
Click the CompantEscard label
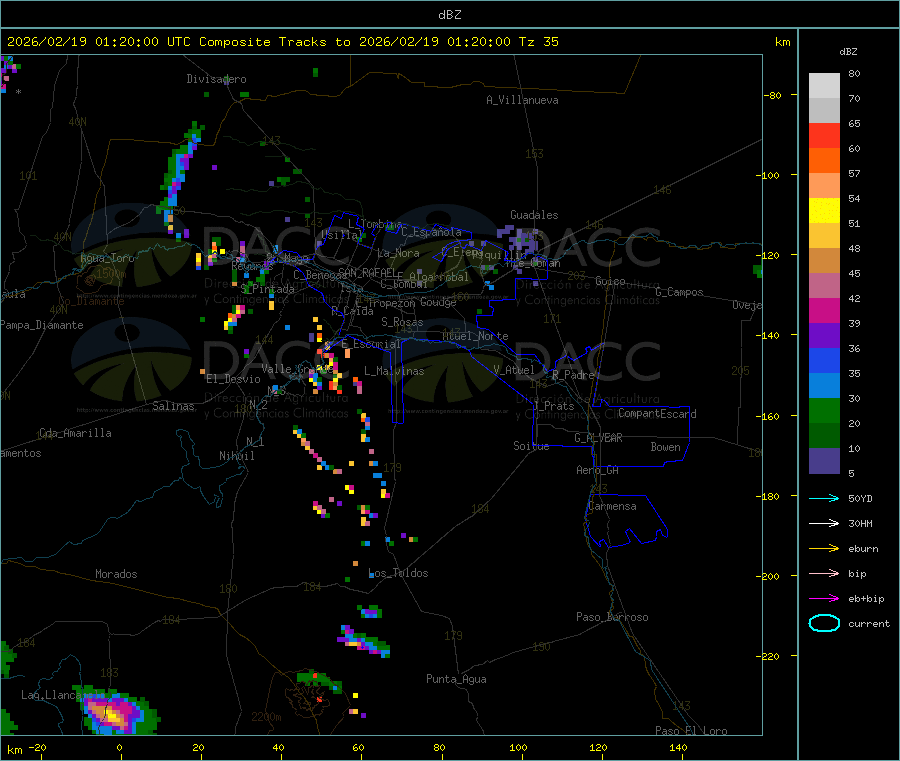[x=657, y=413]
